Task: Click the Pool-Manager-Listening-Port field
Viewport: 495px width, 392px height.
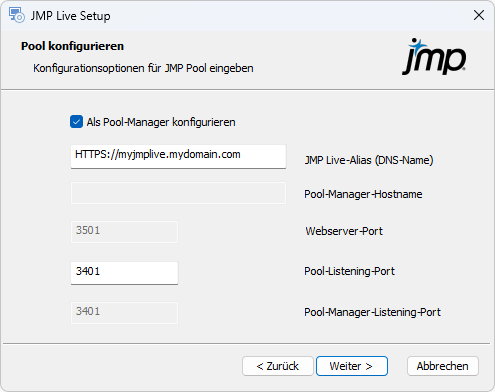Action: (x=124, y=313)
